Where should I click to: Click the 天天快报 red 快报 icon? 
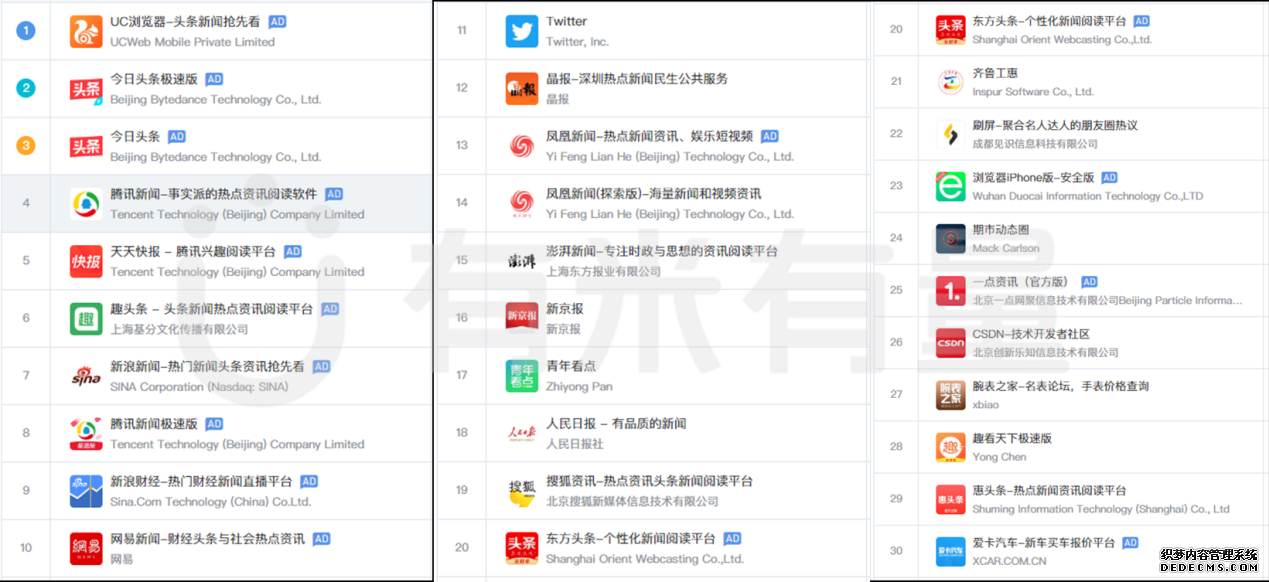(x=86, y=261)
